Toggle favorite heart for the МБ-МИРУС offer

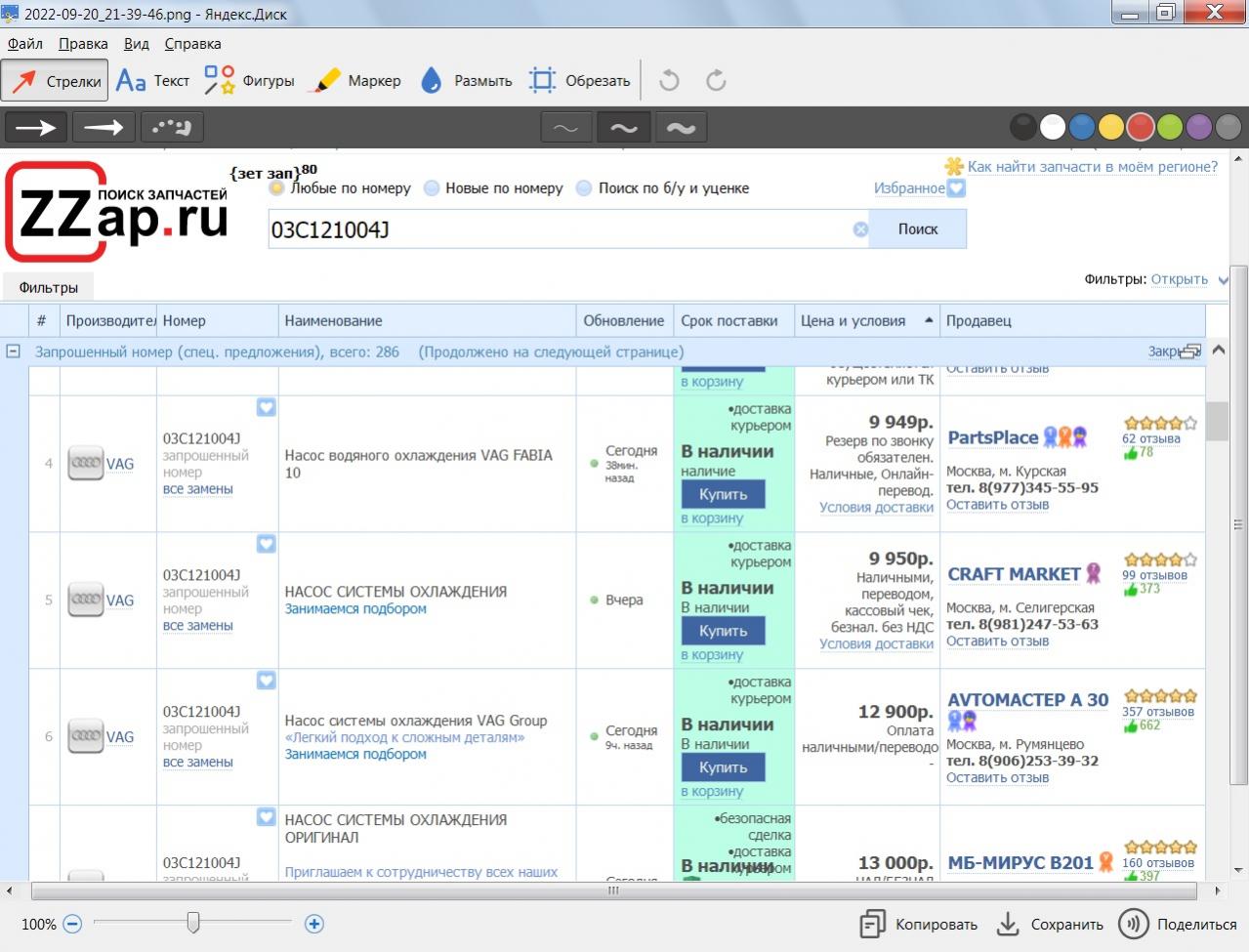coord(267,817)
